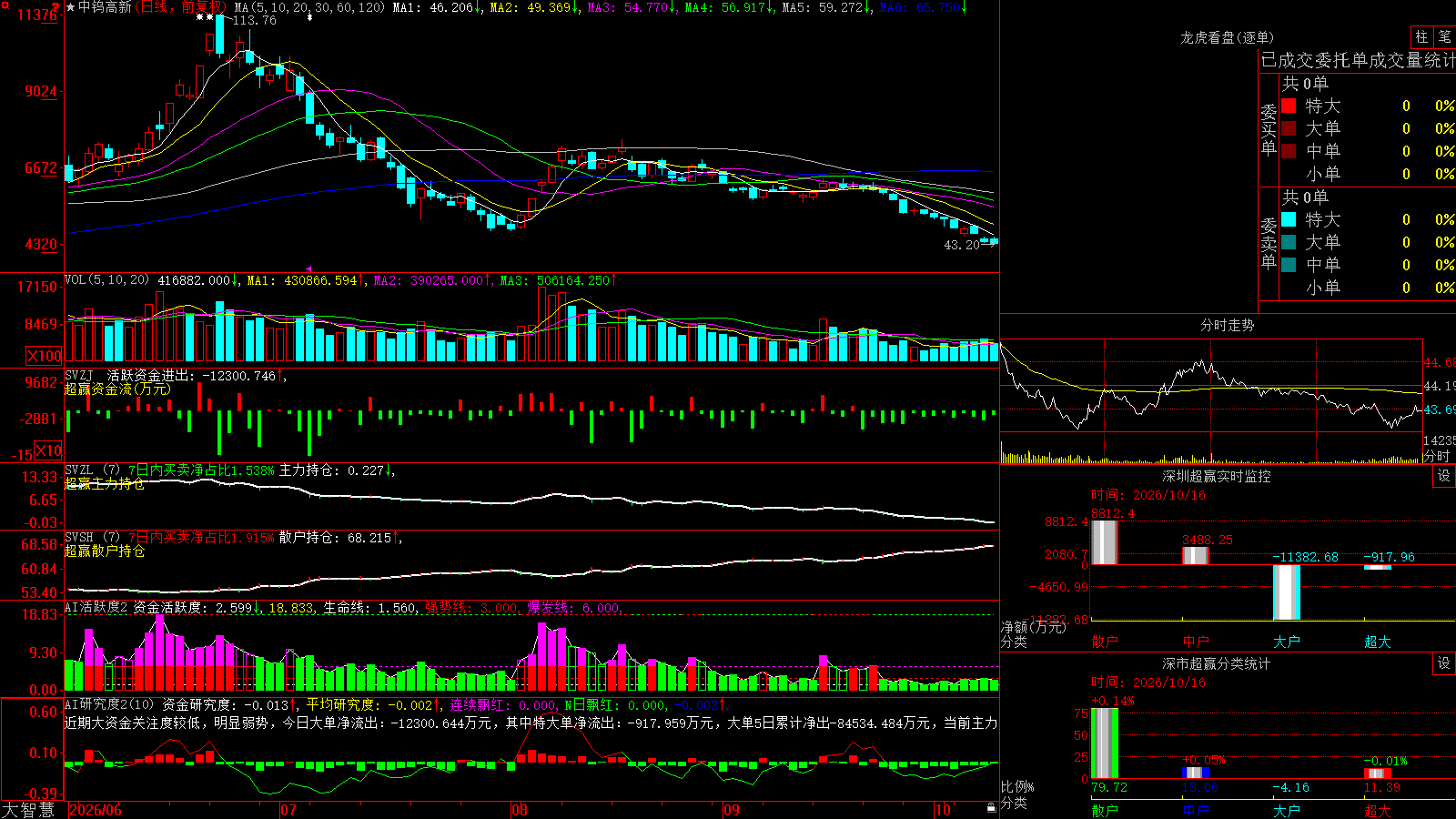Click the MA(5,10,20,30,60,120) indicator parameters
Screen dimensions: 1456x819
point(309,7)
